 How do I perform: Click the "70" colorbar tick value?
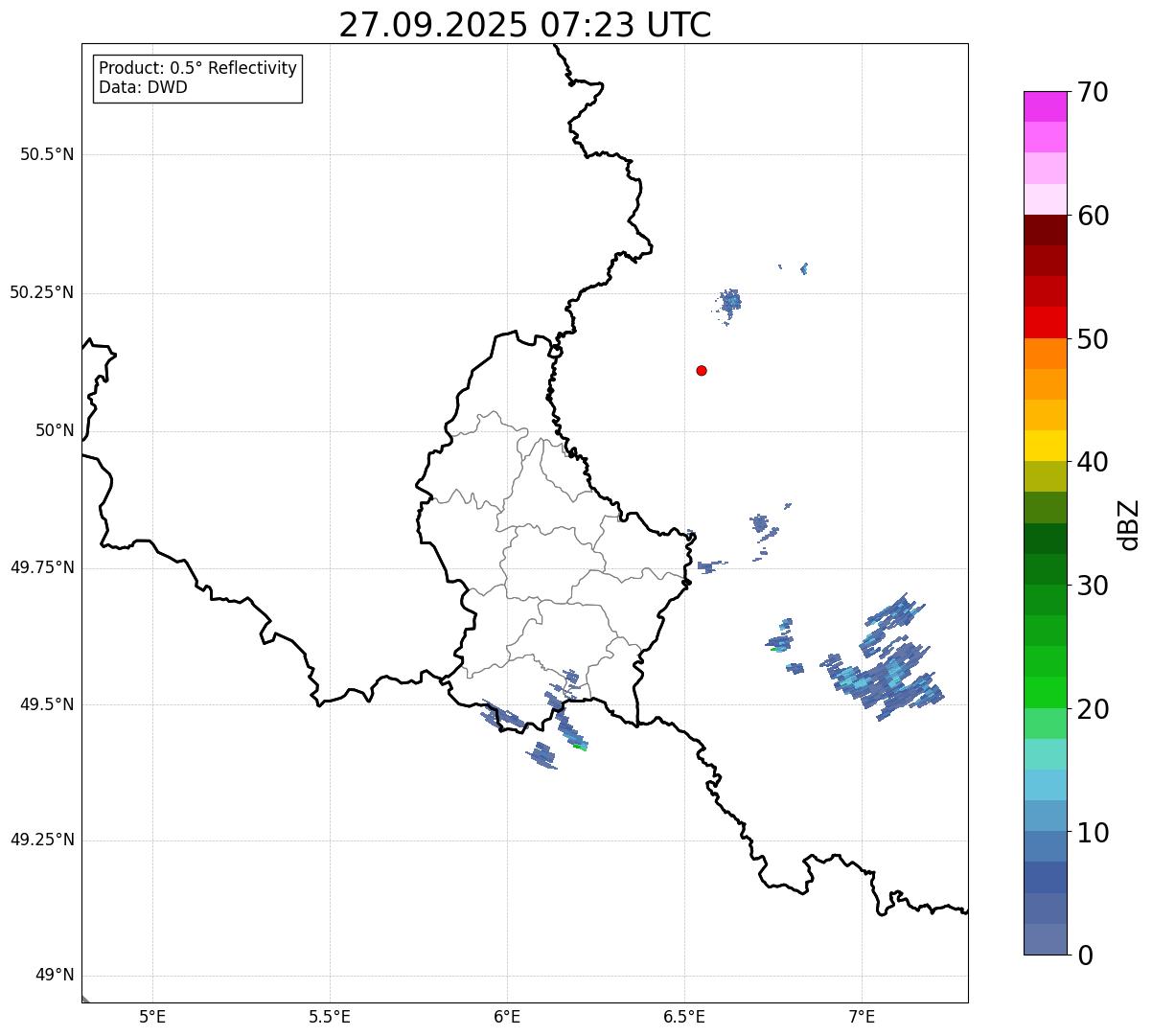(1094, 92)
